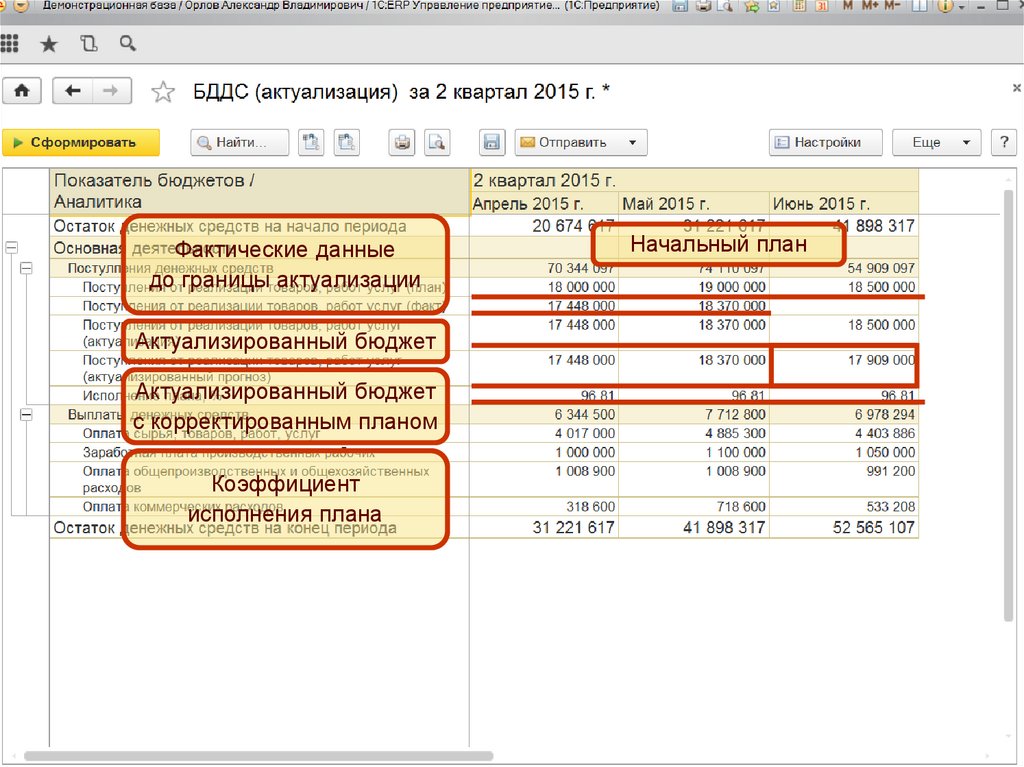Click the 'Найти...' search button

240,142
